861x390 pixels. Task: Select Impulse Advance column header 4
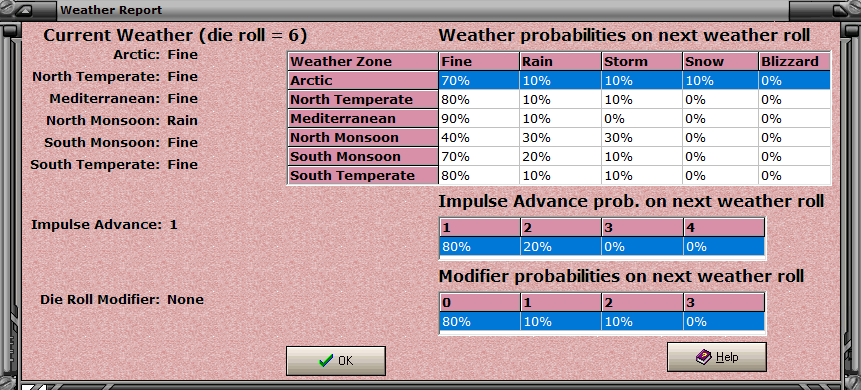tap(724, 227)
